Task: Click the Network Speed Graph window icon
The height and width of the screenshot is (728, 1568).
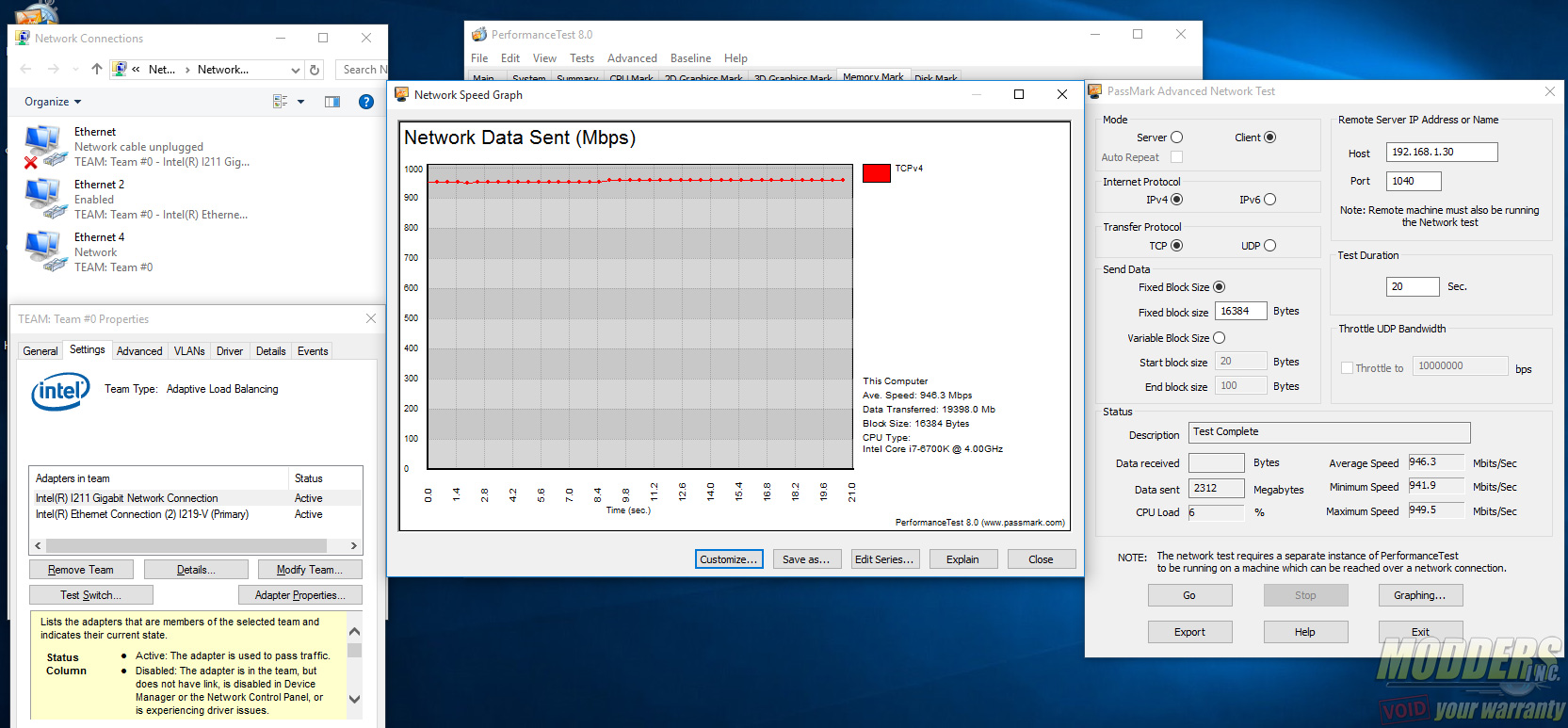Action: click(x=402, y=94)
